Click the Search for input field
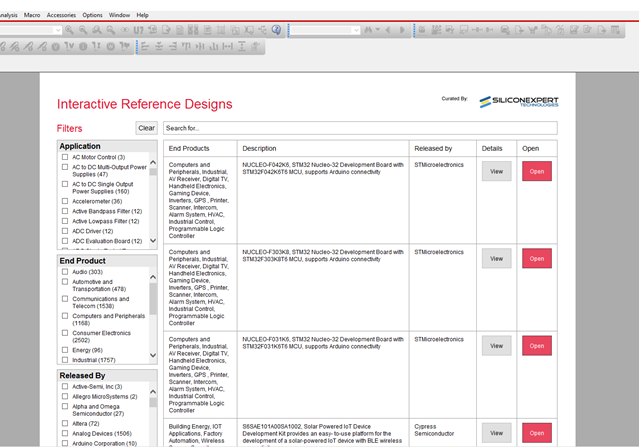 (360, 128)
